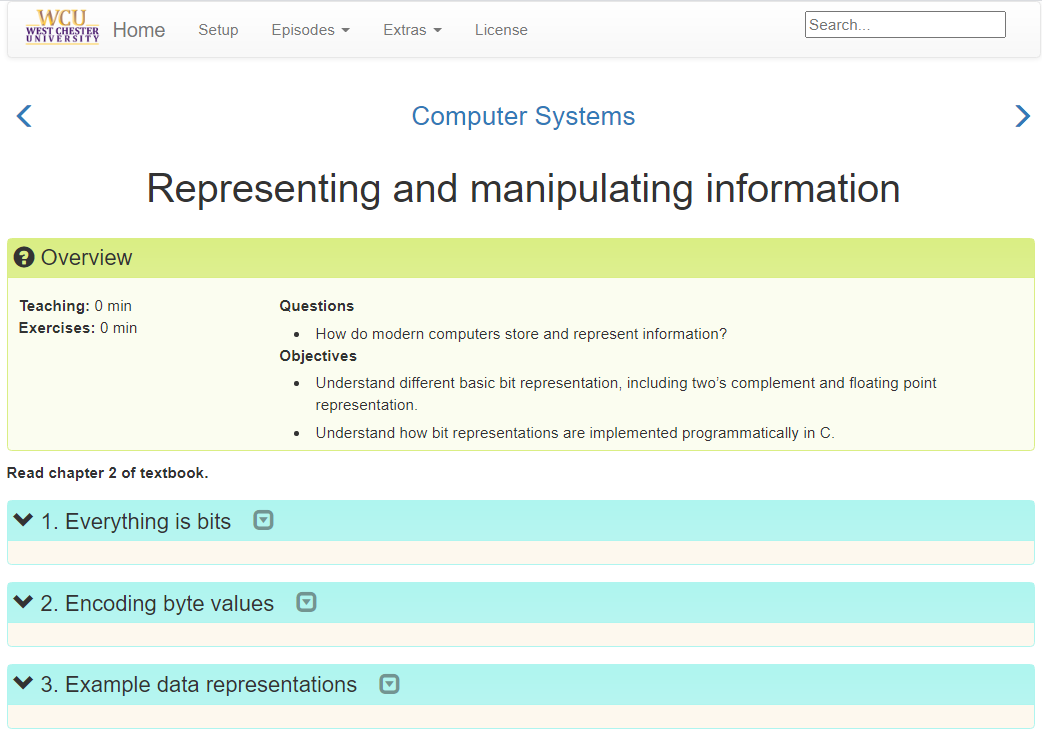Click heading '1. Everything is bits'
This screenshot has width=1042, height=738.
click(x=136, y=521)
